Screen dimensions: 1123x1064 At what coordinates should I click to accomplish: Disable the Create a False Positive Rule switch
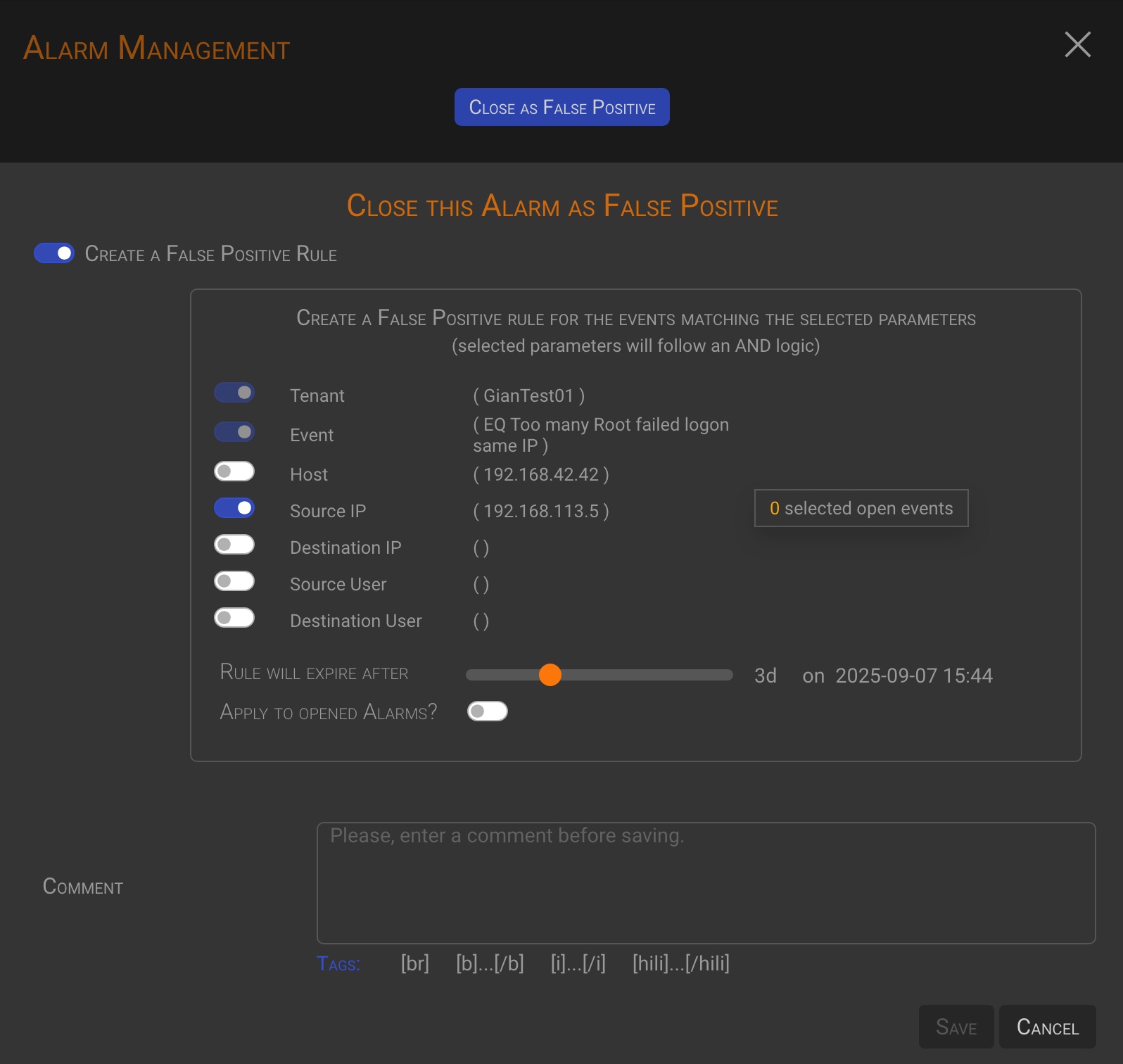click(x=54, y=253)
